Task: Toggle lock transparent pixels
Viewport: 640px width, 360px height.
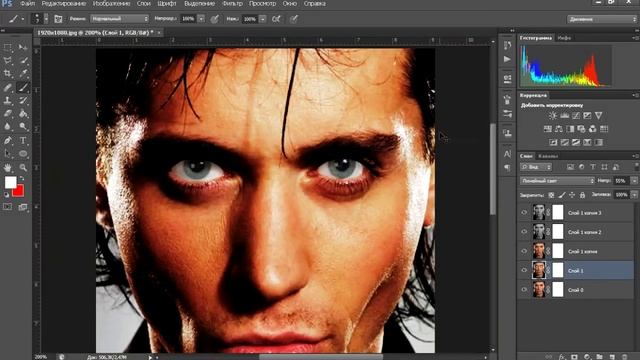Action: 551,195
